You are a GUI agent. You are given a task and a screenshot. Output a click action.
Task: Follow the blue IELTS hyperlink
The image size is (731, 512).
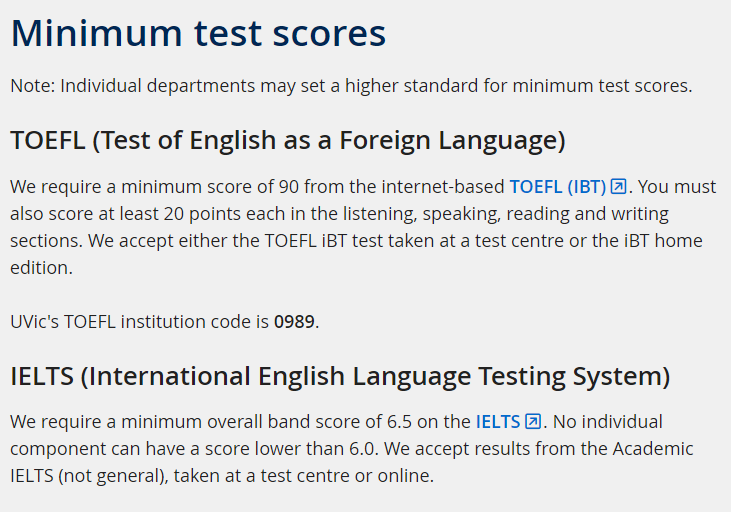[x=497, y=422]
